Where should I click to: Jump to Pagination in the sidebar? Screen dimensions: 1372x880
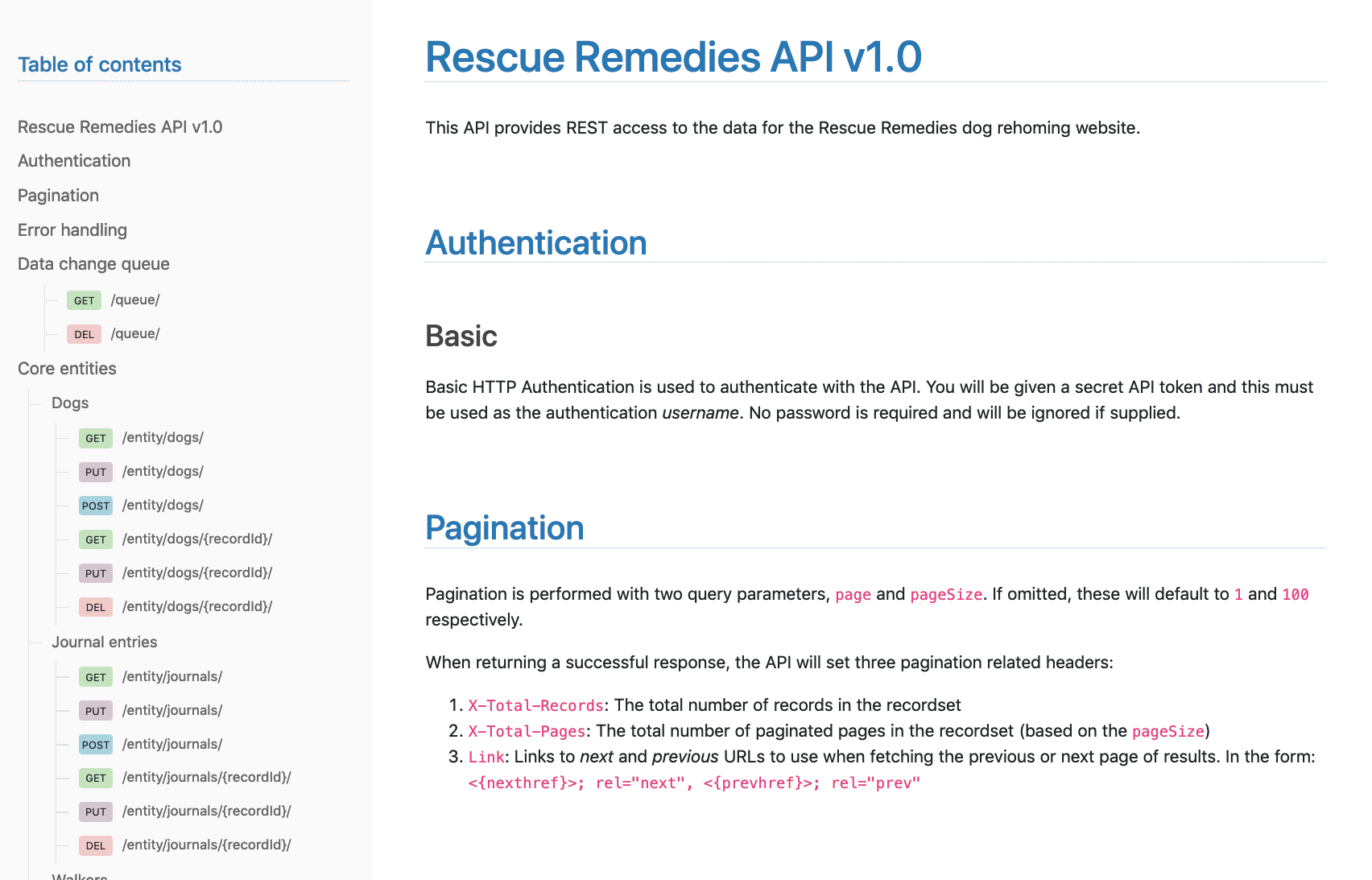(58, 196)
